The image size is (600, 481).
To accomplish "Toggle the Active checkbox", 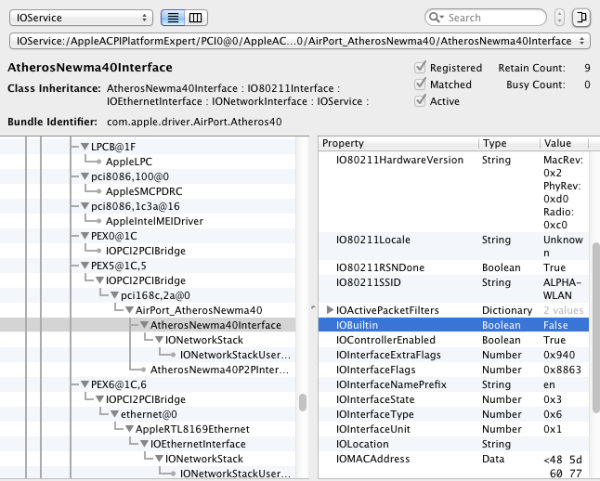I will [420, 101].
